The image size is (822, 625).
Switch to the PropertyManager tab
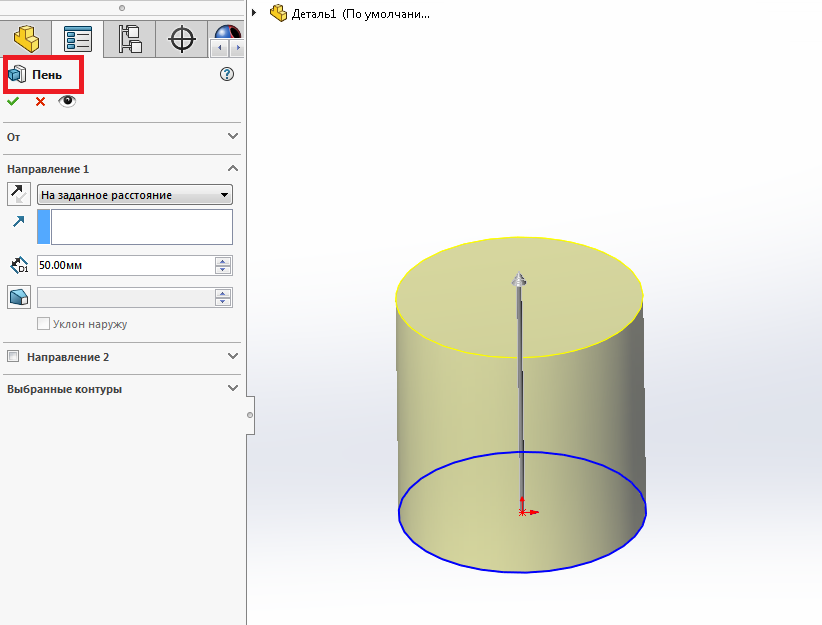pyautogui.click(x=78, y=39)
